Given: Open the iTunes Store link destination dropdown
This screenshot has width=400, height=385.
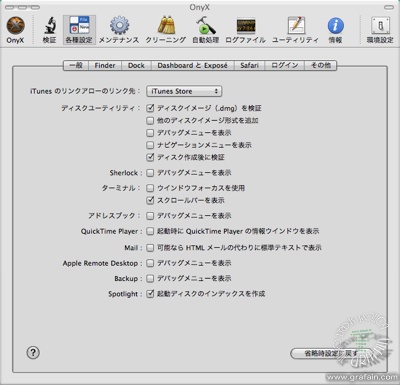Looking at the screenshot, I should pyautogui.click(x=184, y=91).
